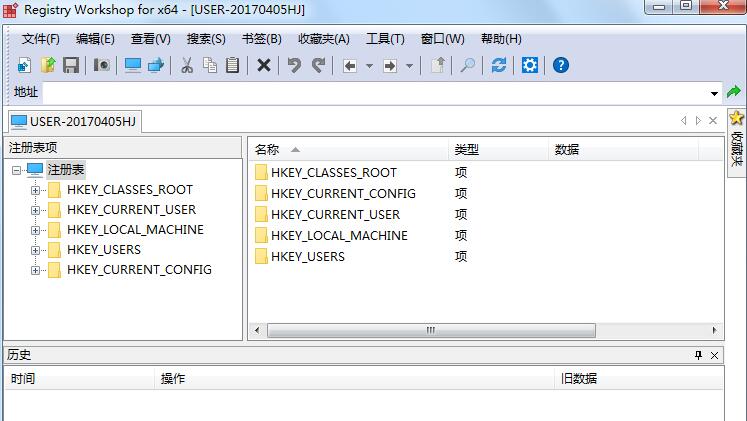Click the Copy icon in toolbar

pos(210,65)
